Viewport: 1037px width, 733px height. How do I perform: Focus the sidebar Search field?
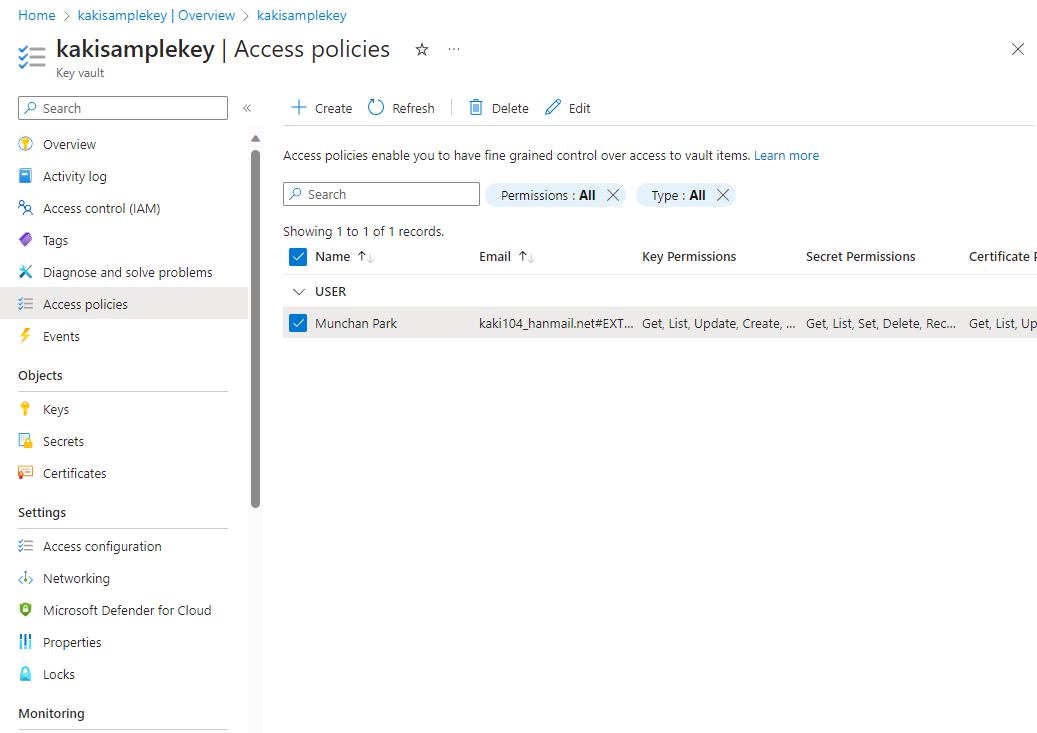click(x=123, y=108)
